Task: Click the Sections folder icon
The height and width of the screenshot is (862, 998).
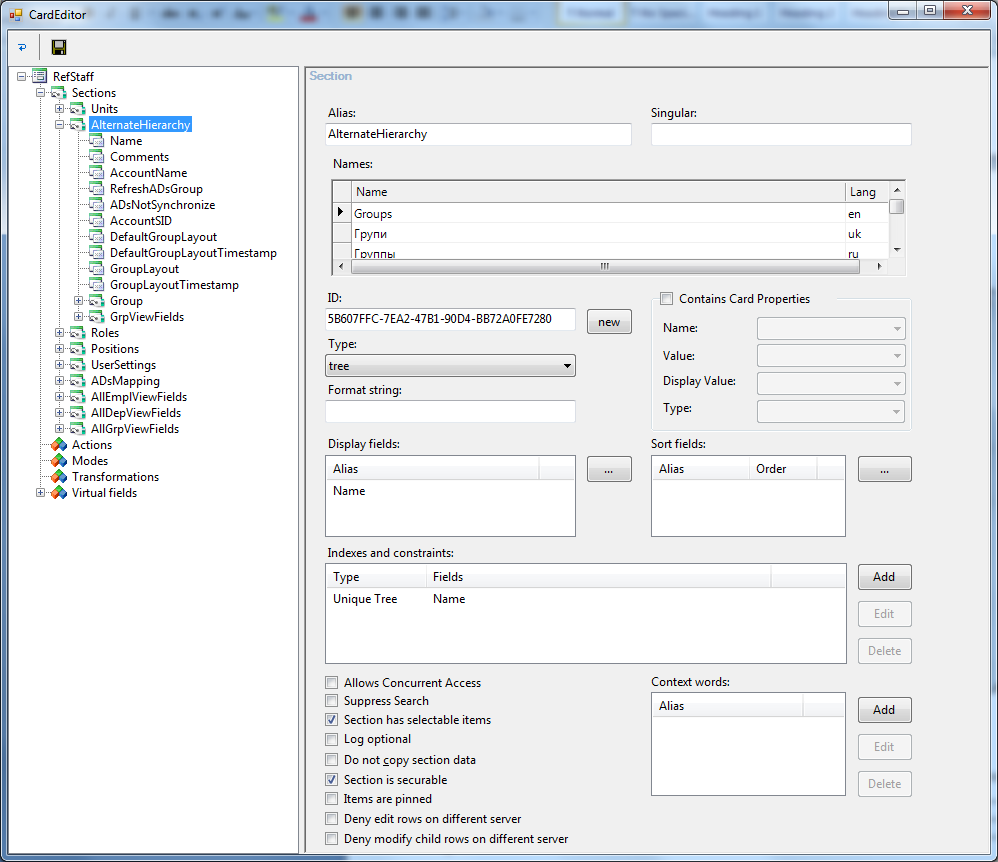Action: (59, 93)
